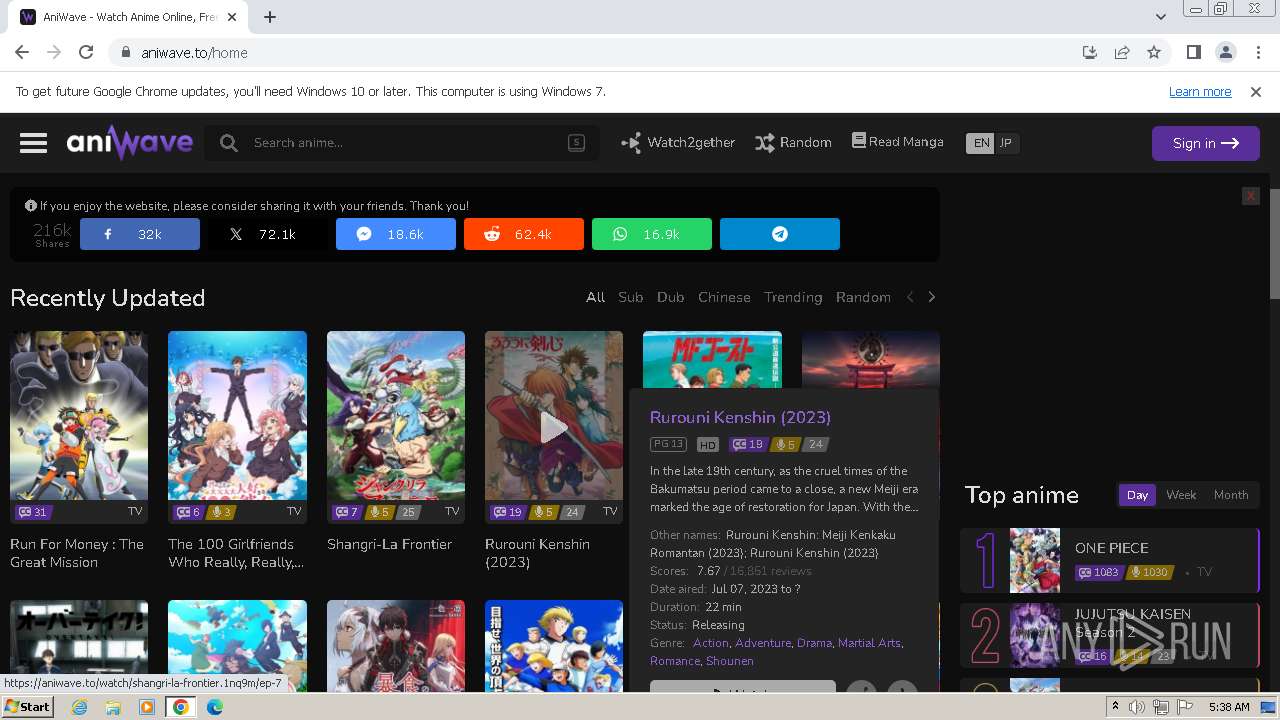1280x720 pixels.
Task: Select the Sub filter tab
Action: (630, 297)
